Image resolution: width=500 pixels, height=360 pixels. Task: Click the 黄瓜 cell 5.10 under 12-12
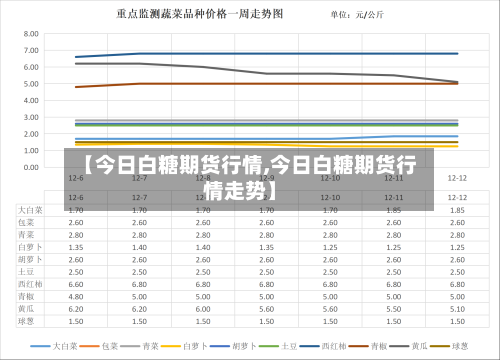pos(457,309)
